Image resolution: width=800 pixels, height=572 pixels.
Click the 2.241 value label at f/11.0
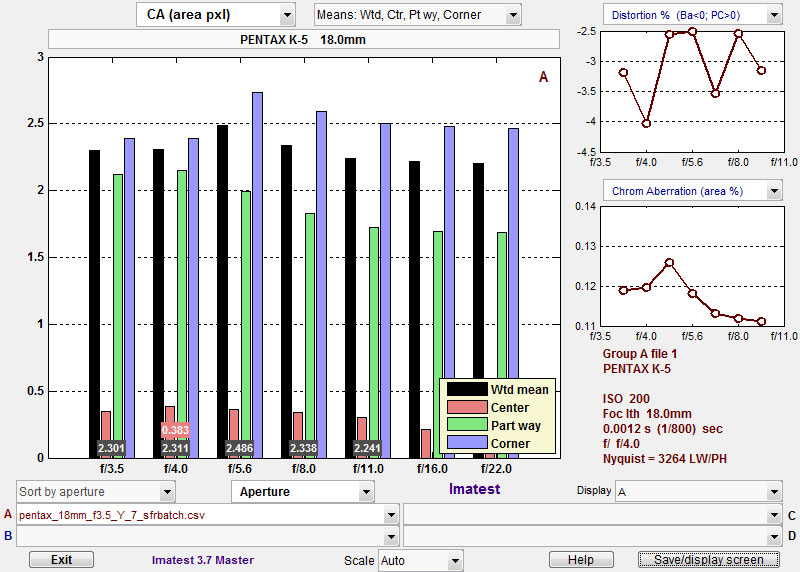coord(367,449)
